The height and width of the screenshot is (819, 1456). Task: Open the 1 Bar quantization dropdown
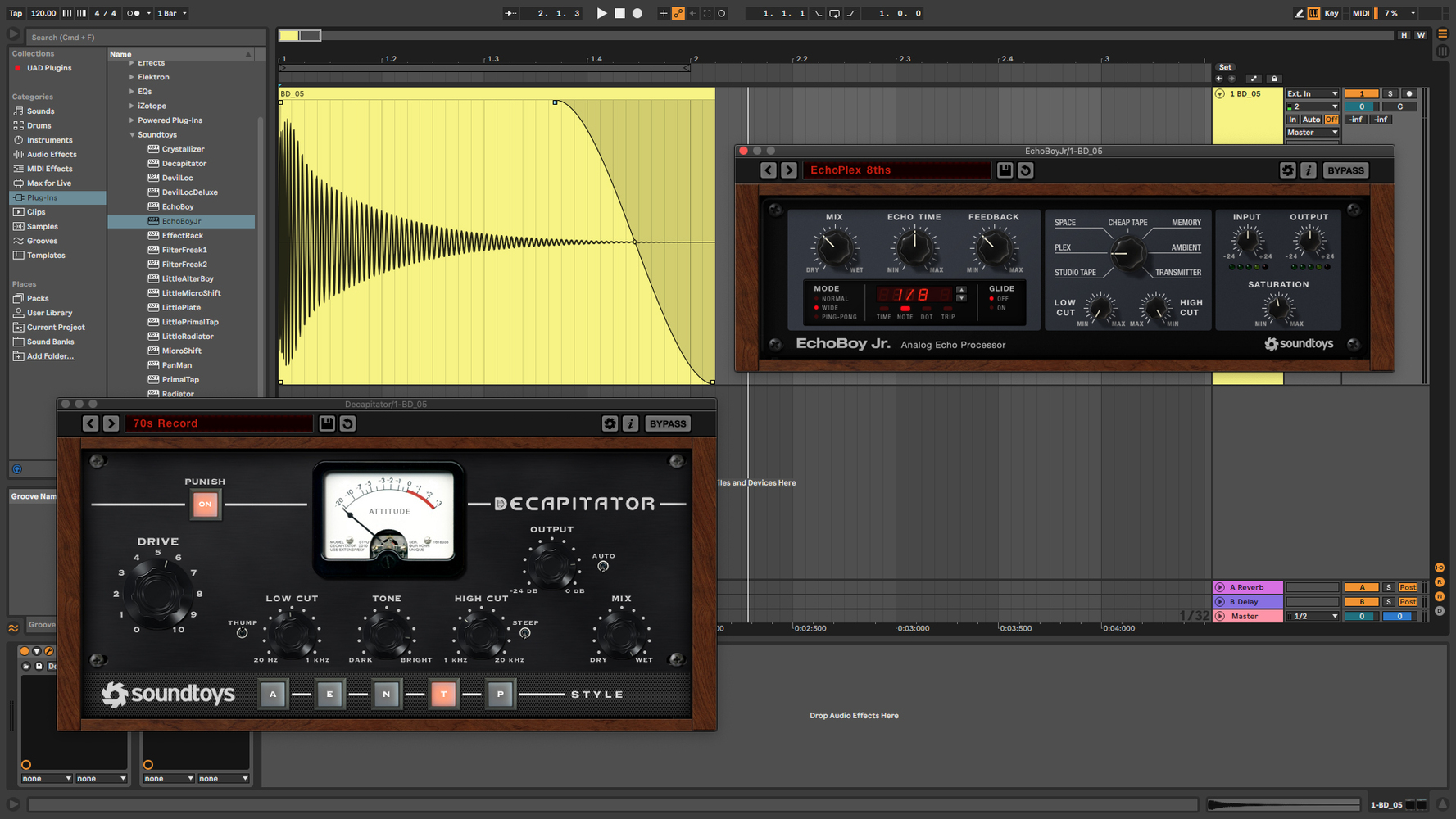[x=172, y=13]
